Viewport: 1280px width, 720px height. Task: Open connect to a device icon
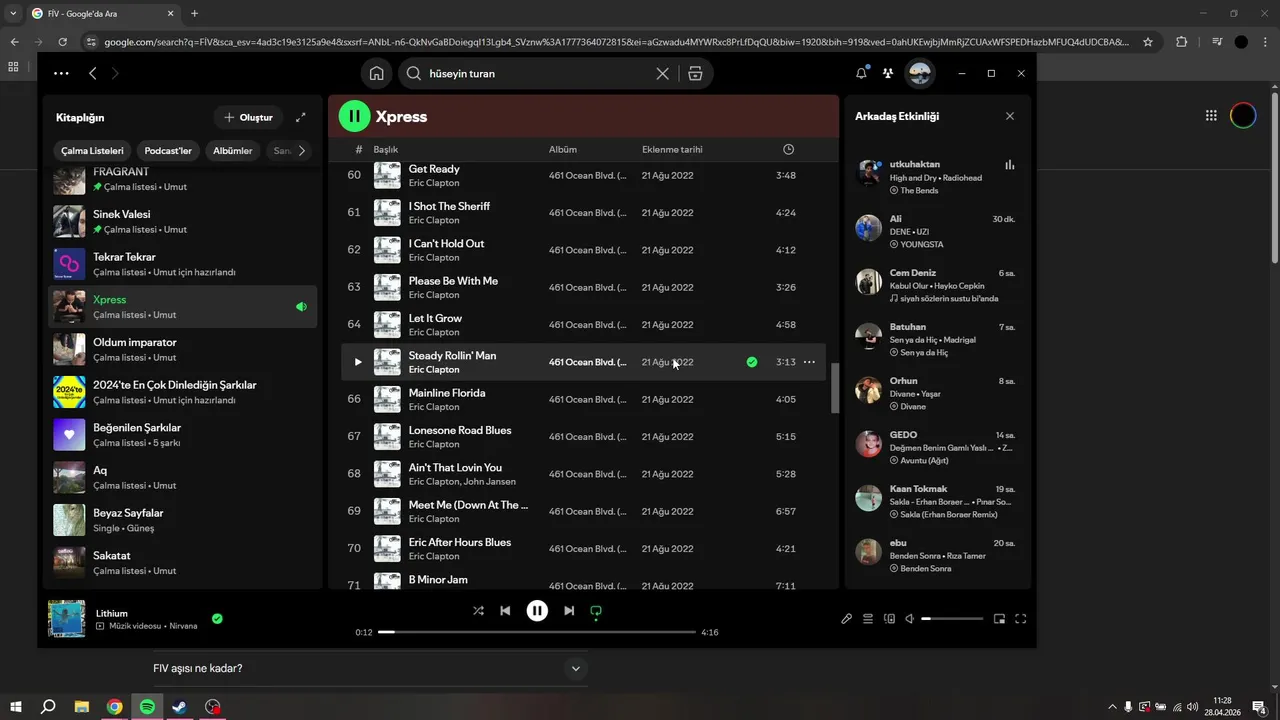(889, 619)
